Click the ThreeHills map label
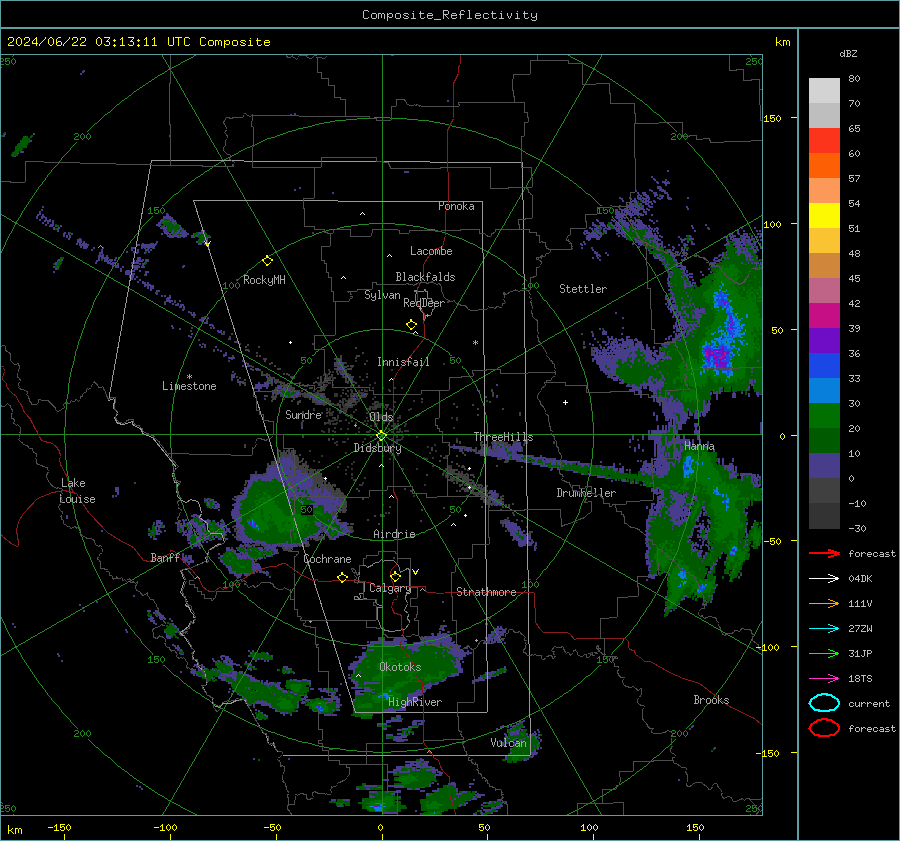 click(503, 437)
